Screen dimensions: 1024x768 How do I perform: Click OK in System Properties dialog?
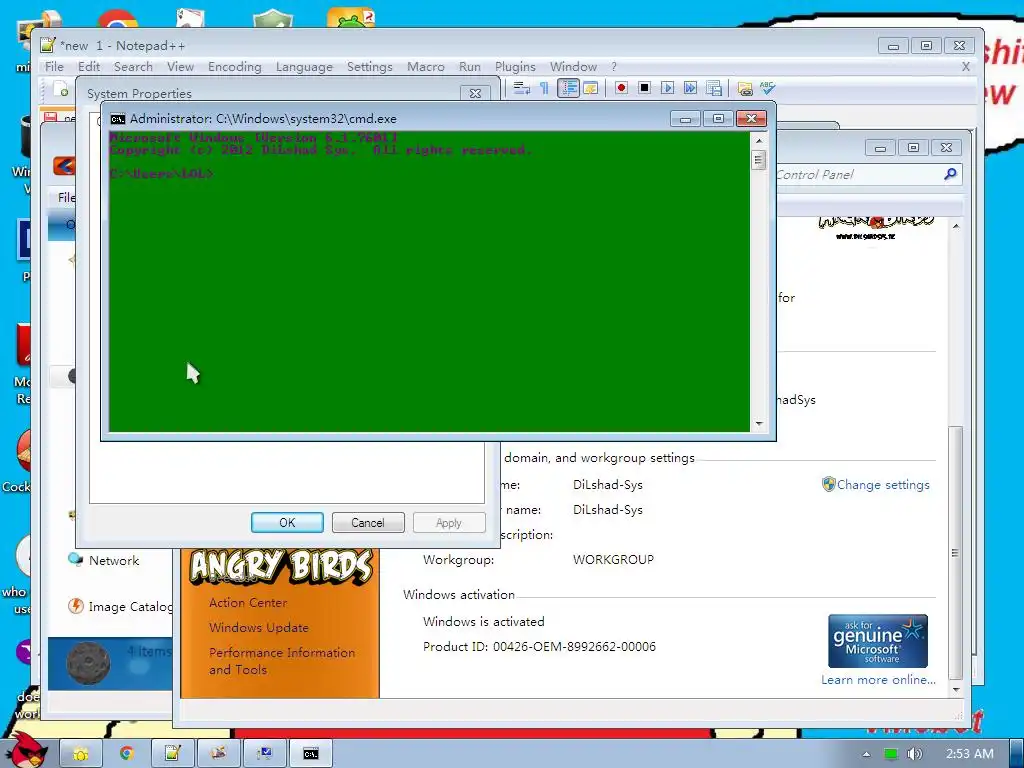coord(287,522)
